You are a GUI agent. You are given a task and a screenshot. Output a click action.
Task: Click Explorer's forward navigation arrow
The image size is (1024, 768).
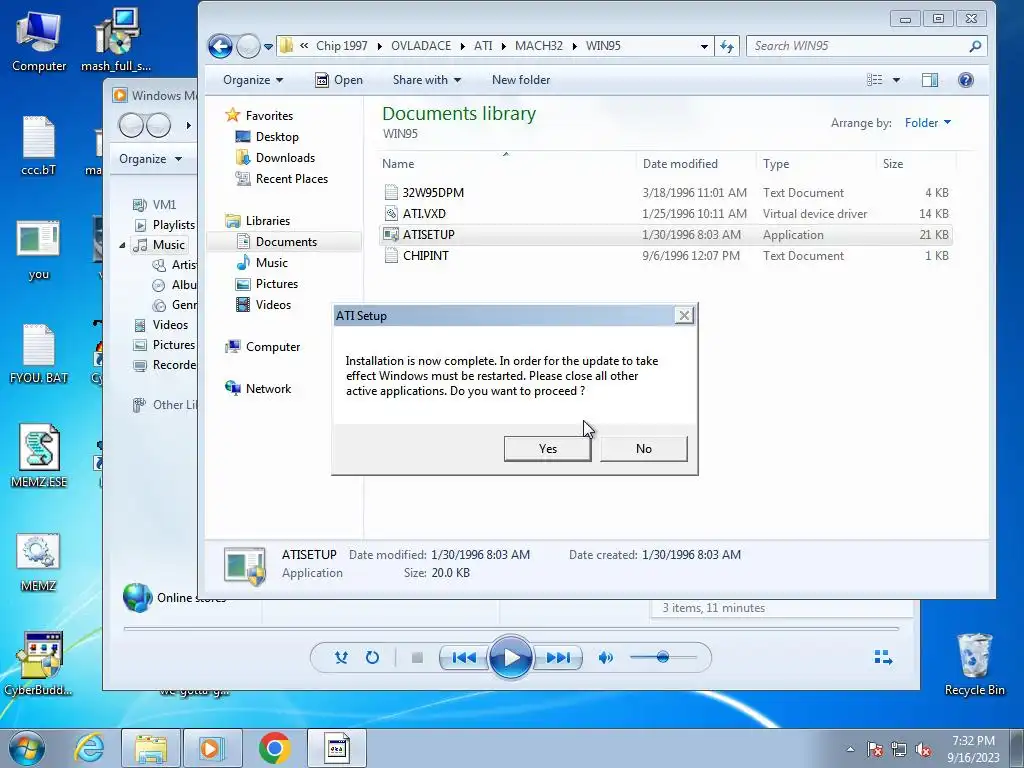point(248,46)
